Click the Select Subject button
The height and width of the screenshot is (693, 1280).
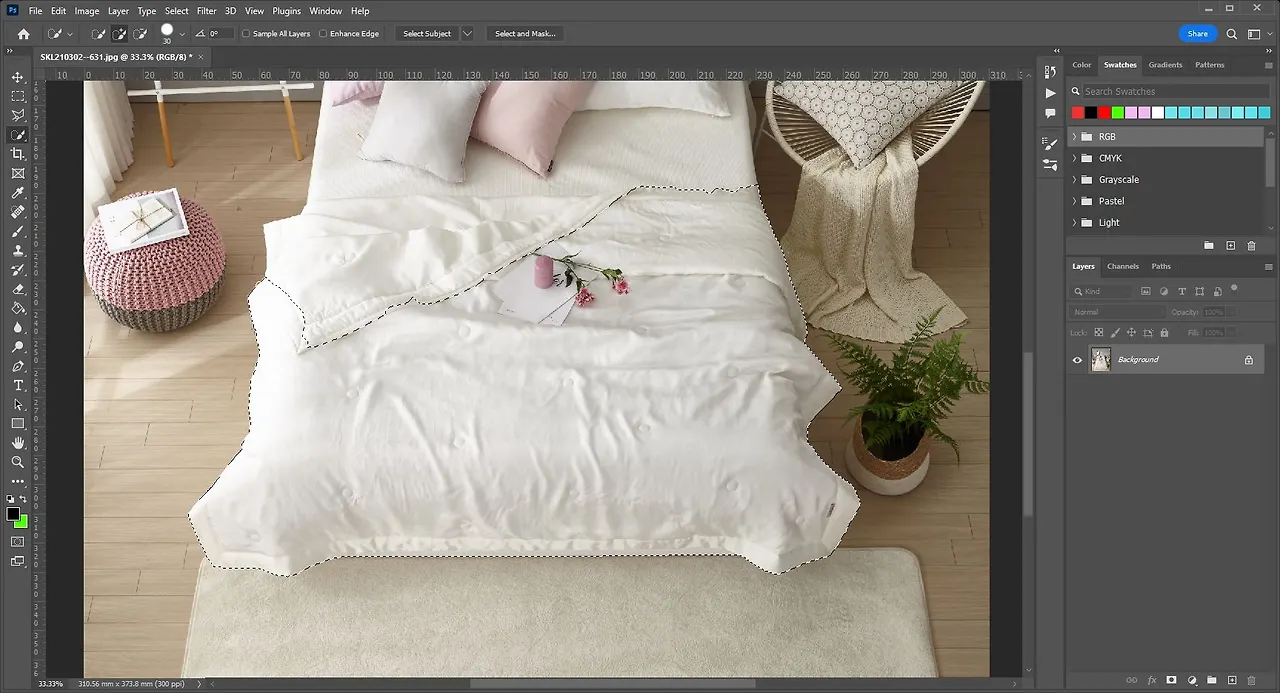point(427,34)
